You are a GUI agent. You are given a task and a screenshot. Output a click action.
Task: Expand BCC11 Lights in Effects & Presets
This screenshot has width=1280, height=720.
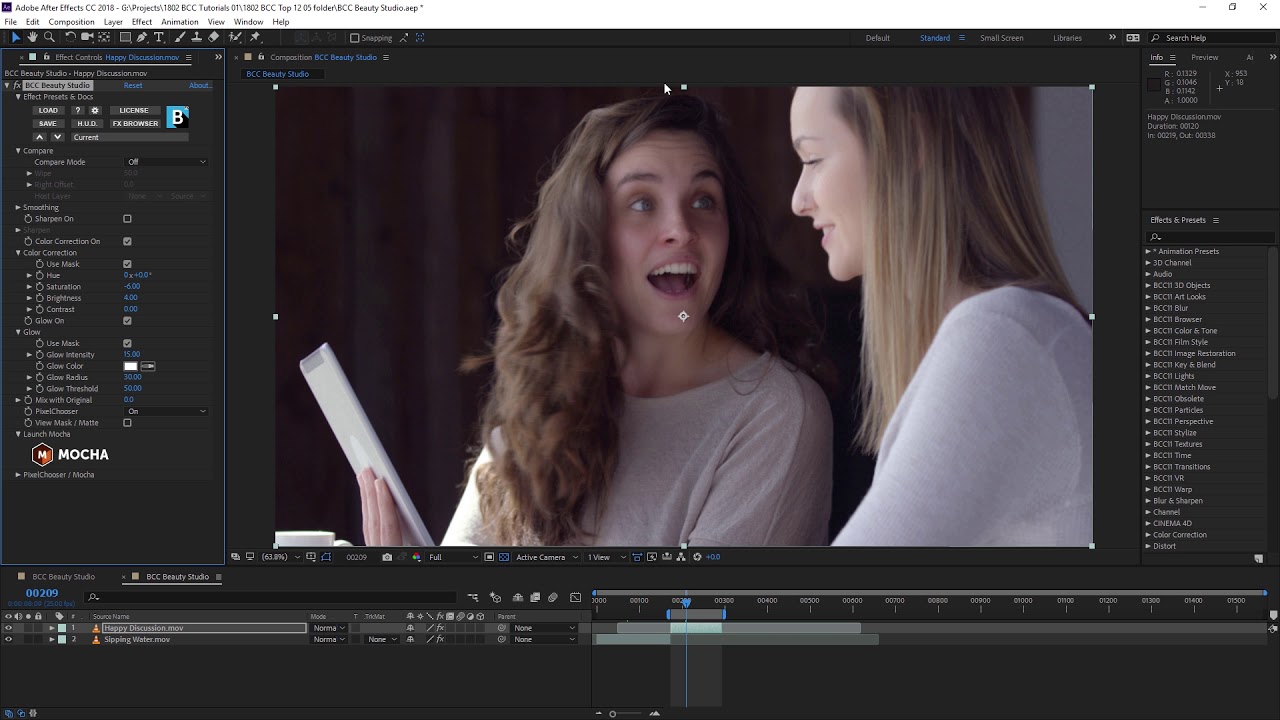pyautogui.click(x=1148, y=376)
